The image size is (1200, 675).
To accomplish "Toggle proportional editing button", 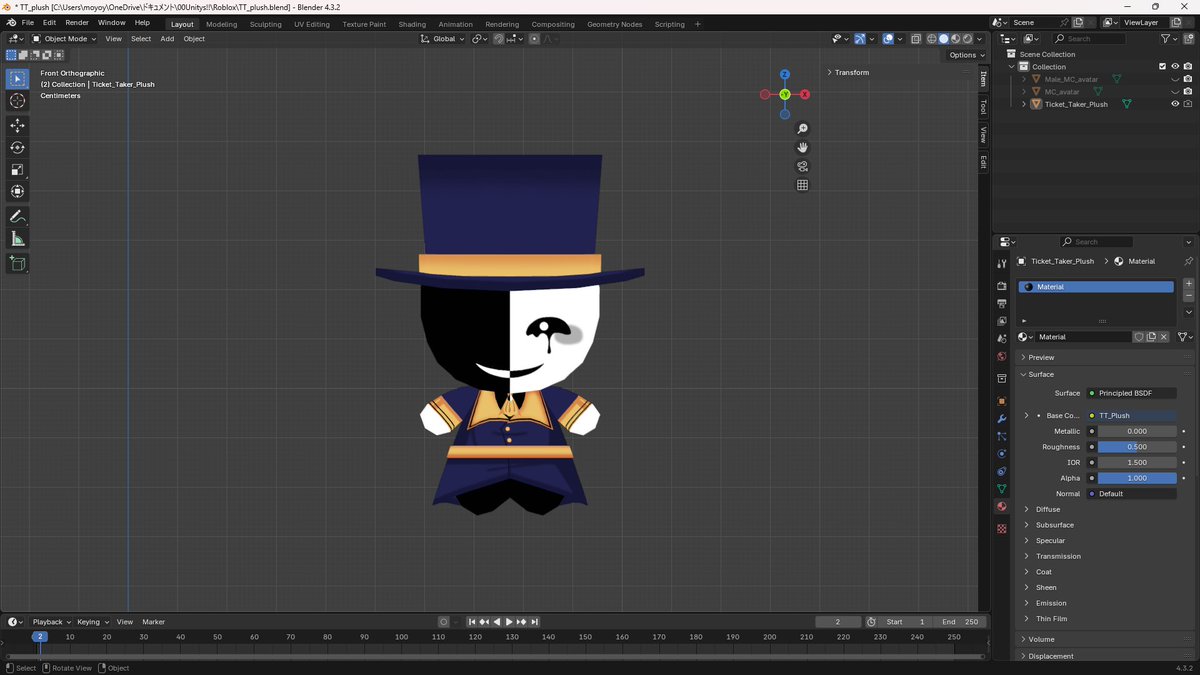I will 535,39.
